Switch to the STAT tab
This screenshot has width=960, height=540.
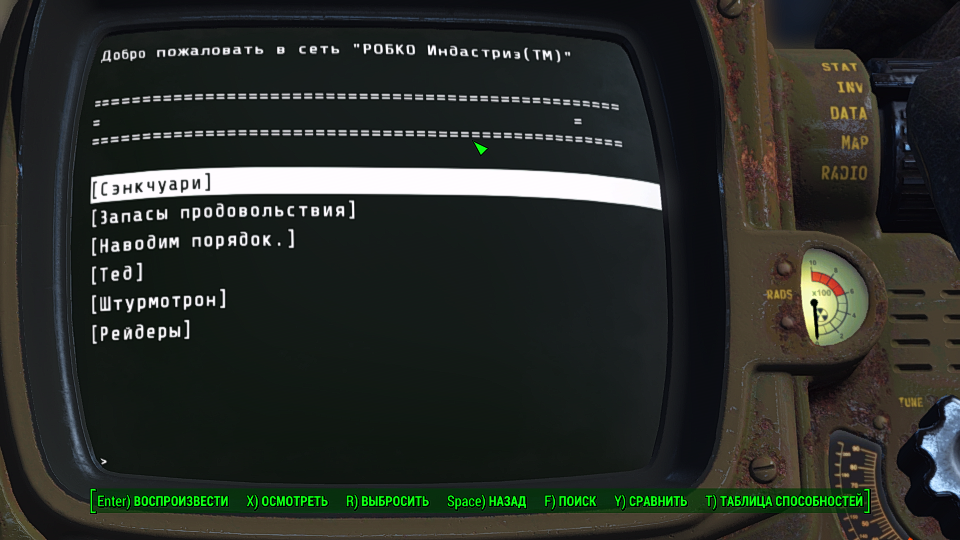point(839,67)
